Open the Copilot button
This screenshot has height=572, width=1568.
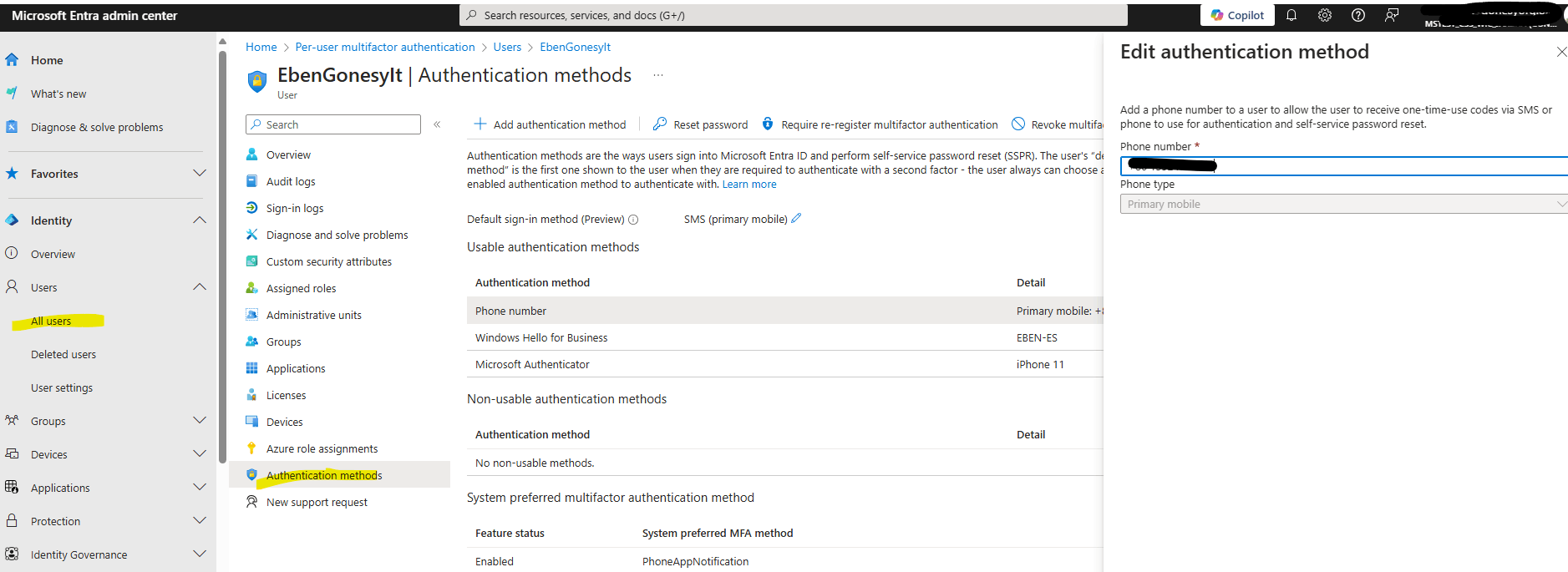[x=1236, y=15]
